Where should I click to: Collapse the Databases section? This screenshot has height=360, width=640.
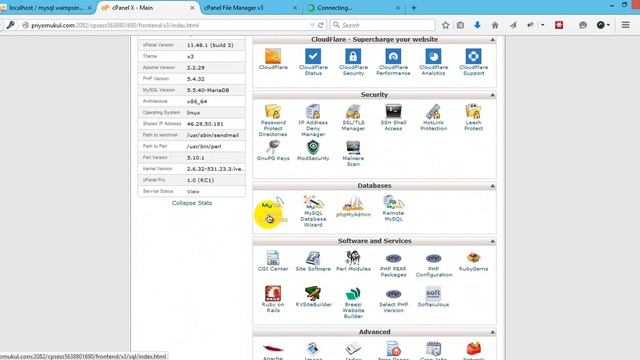493,186
